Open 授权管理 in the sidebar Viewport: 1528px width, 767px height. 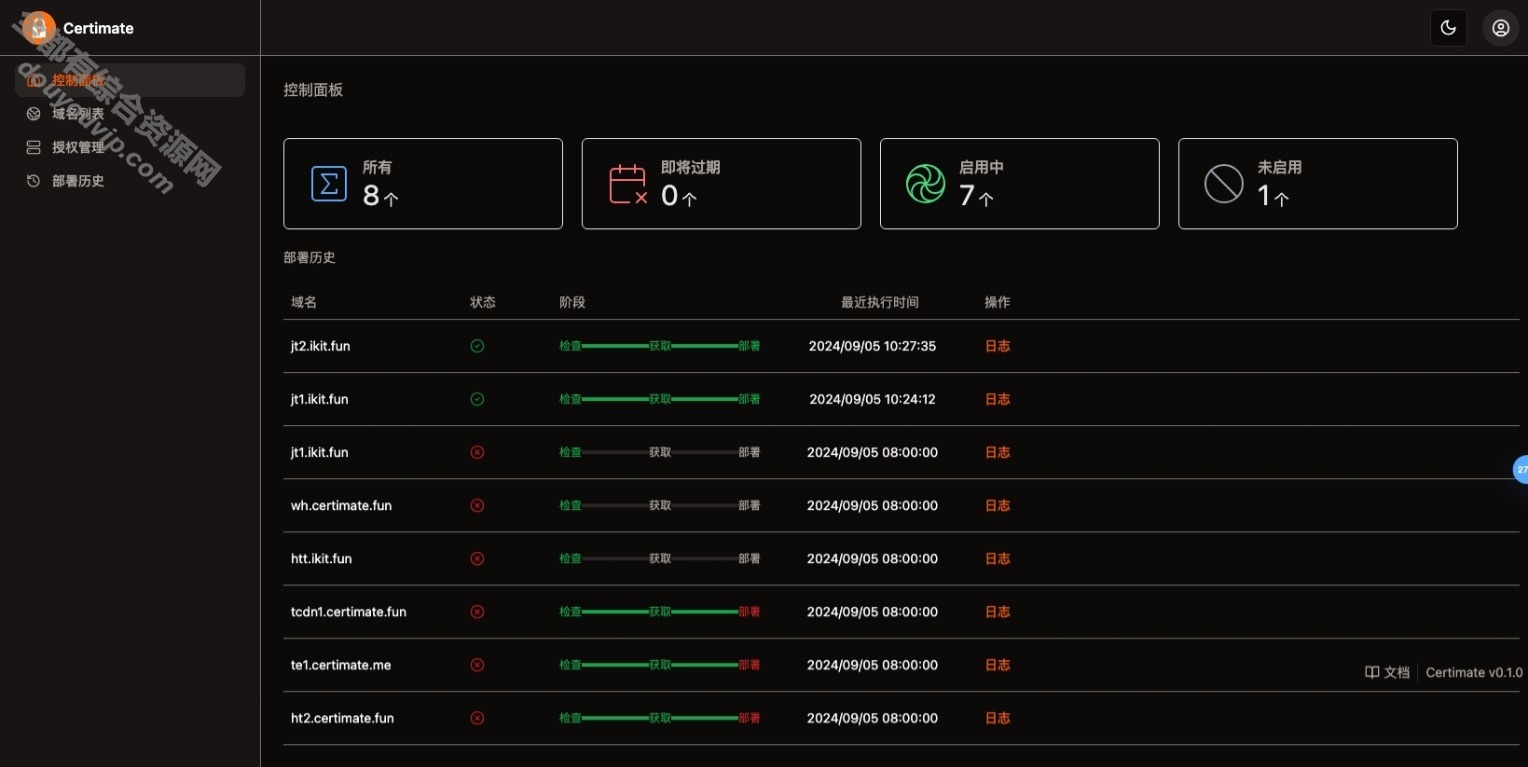[130, 147]
